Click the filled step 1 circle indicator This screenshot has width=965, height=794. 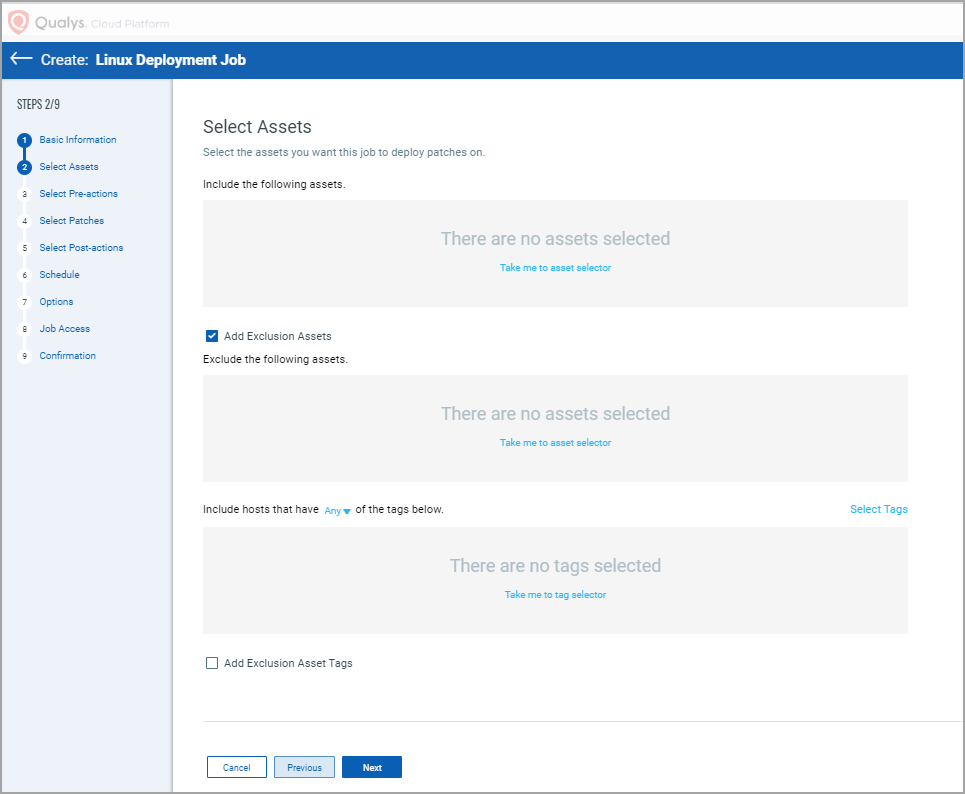(x=23, y=140)
